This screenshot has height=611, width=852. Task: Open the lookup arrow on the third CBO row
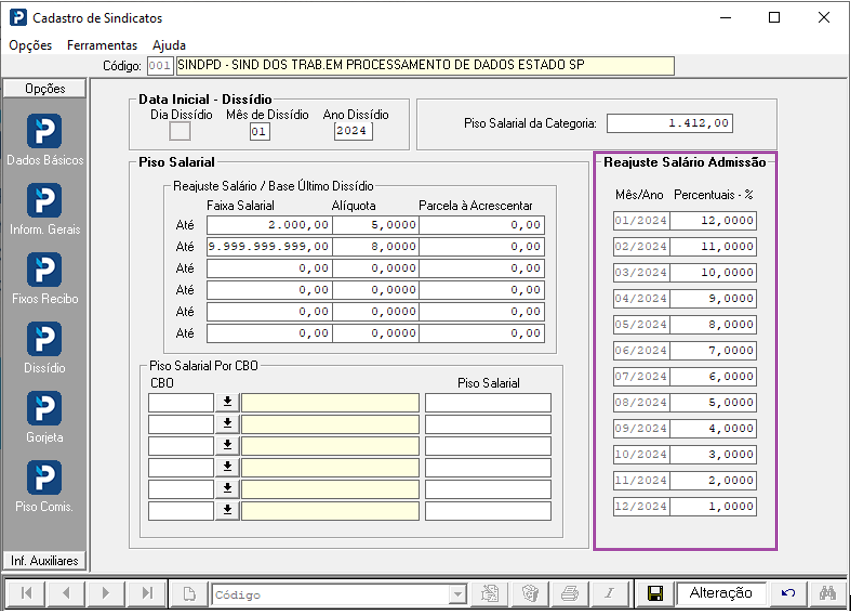pyautogui.click(x=228, y=446)
